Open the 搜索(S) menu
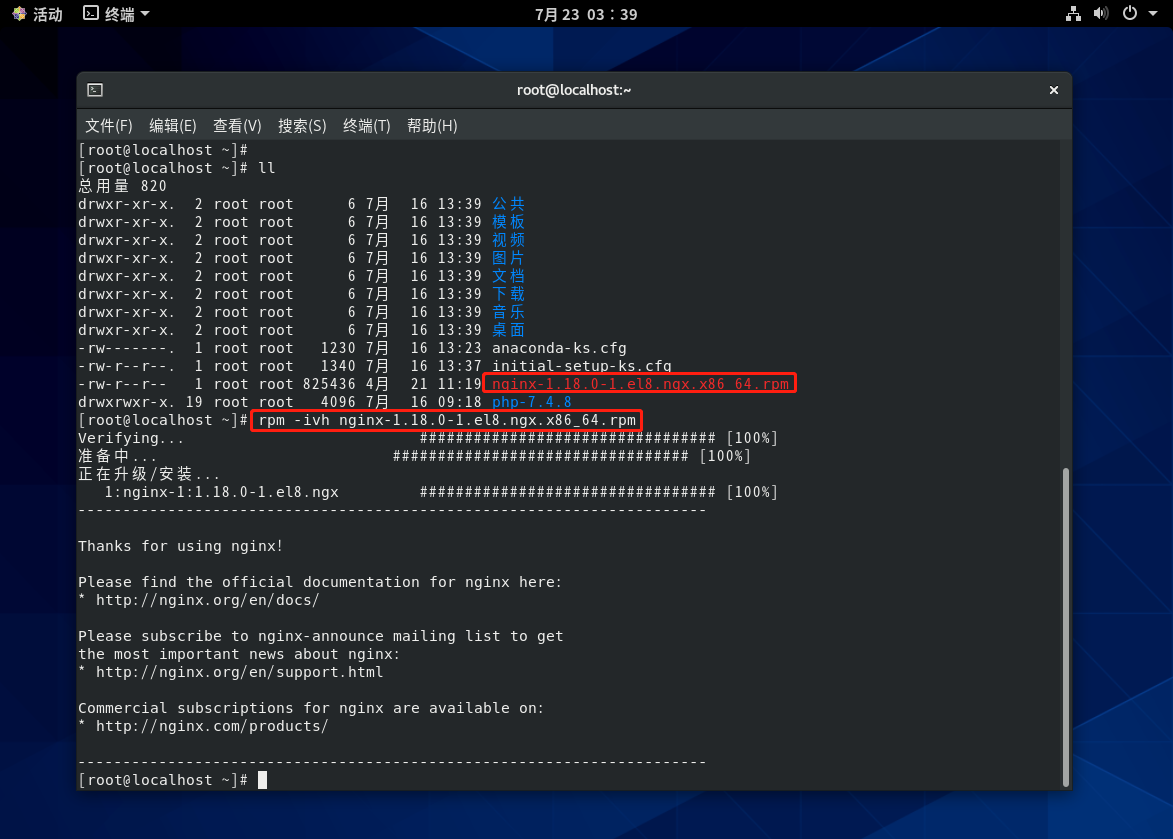Screen dimensions: 1173x839 coord(302,125)
